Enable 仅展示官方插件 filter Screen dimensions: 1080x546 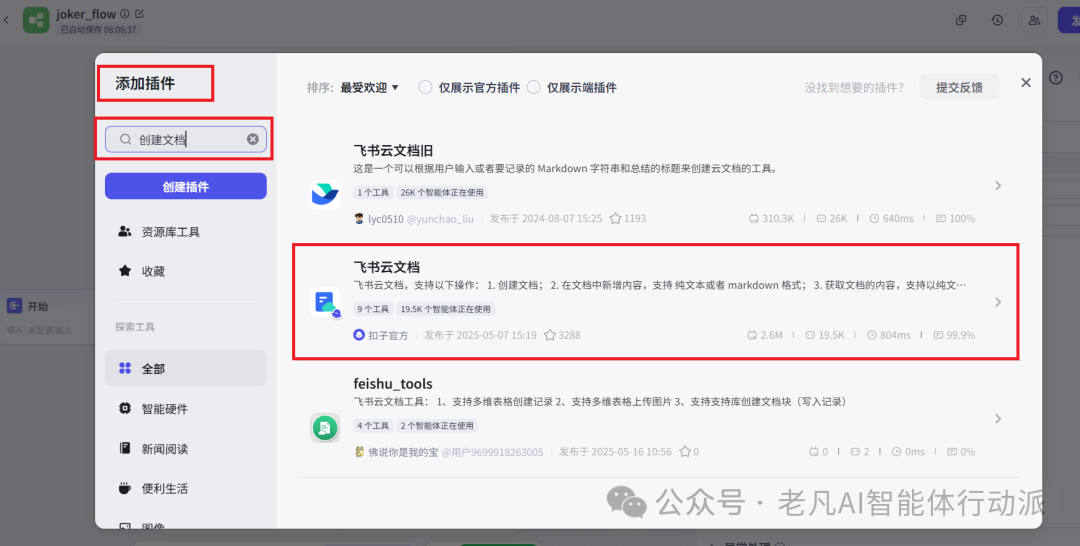pyautogui.click(x=426, y=87)
